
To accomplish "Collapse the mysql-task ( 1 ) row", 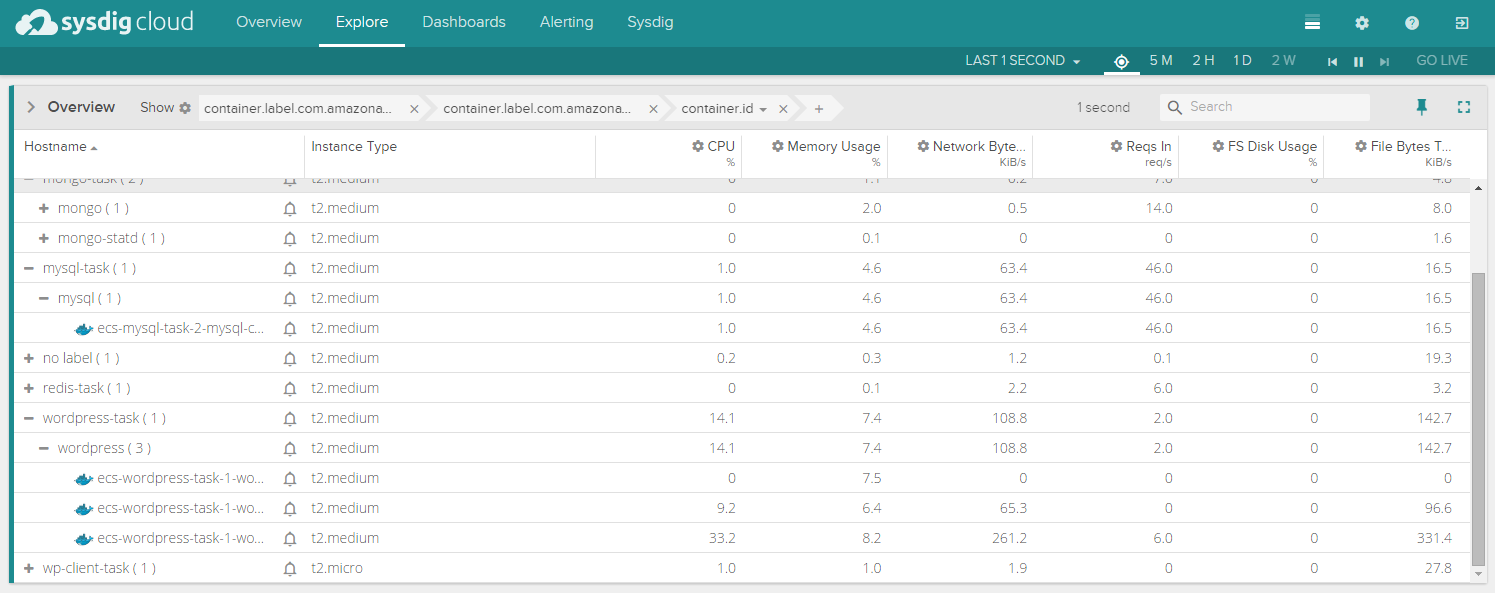I will pyautogui.click(x=29, y=268).
